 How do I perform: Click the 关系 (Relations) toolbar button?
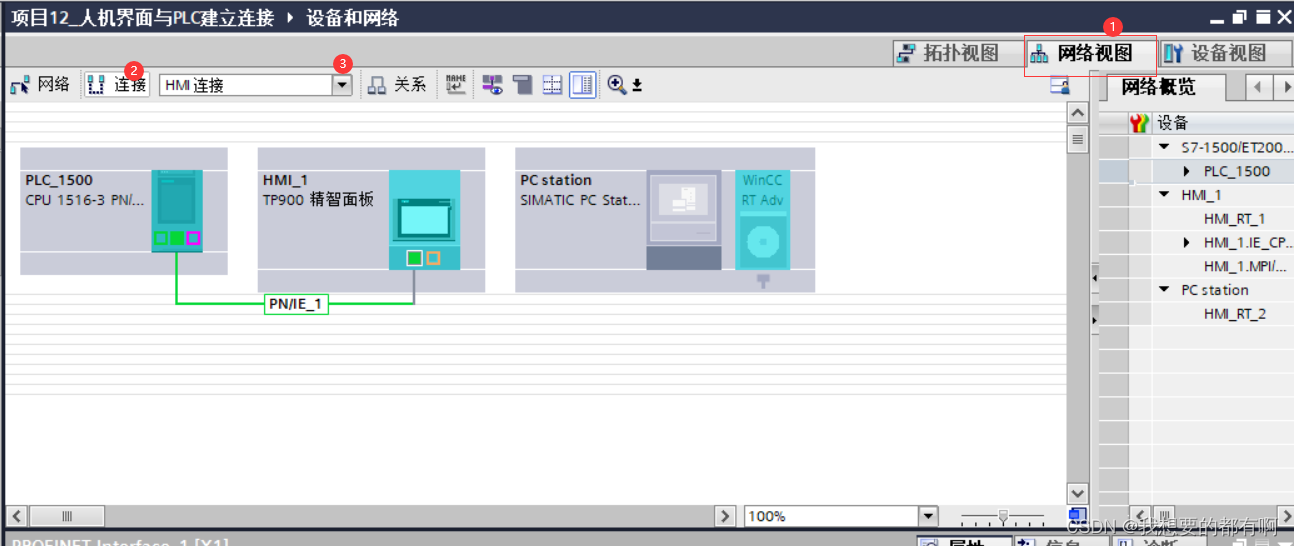(x=397, y=85)
